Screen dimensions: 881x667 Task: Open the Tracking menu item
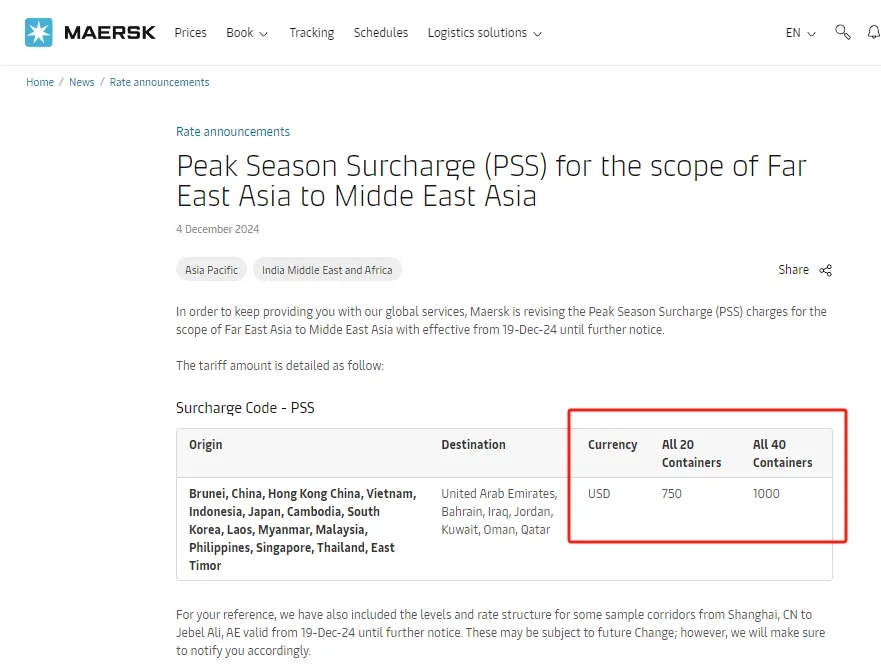[x=312, y=33]
